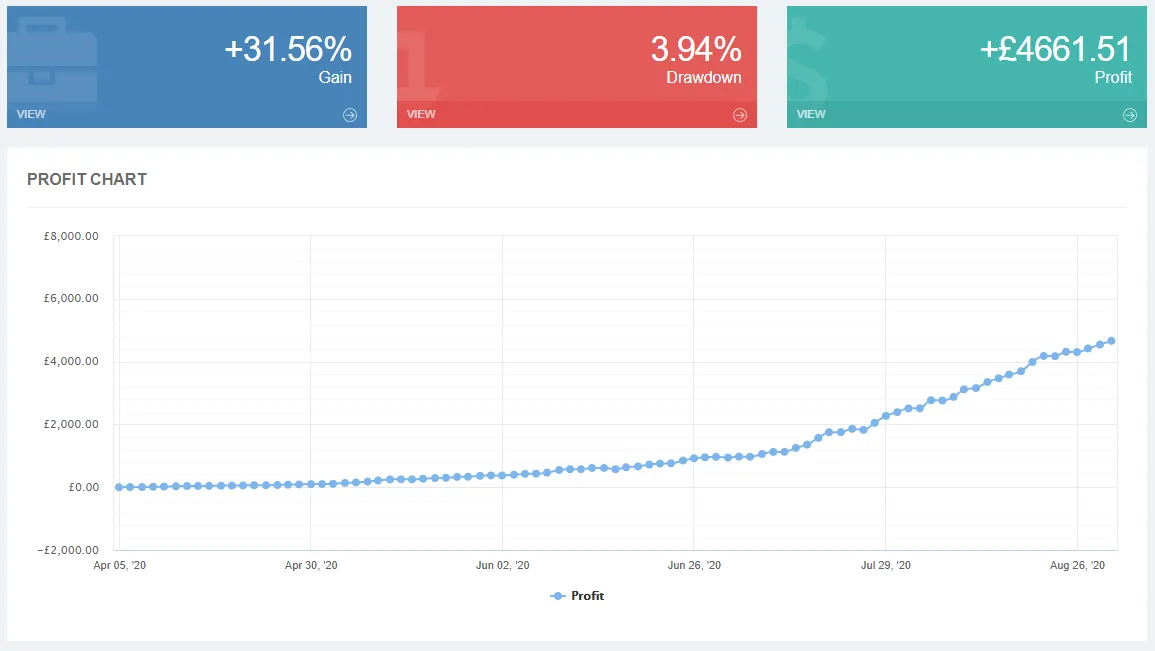Open VIEW link on Gain card

[31, 114]
